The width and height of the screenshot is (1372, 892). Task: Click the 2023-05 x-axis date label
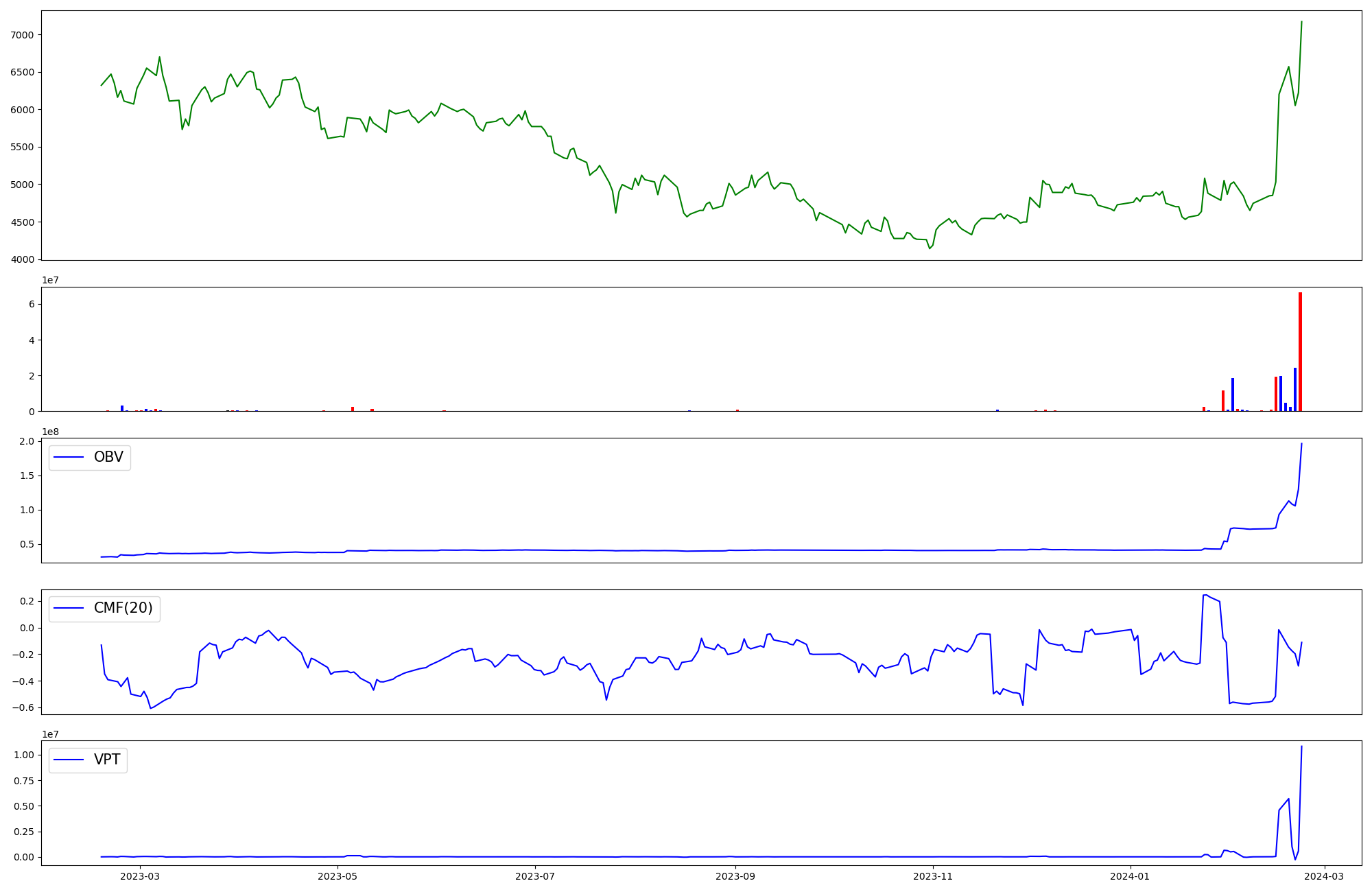click(338, 876)
